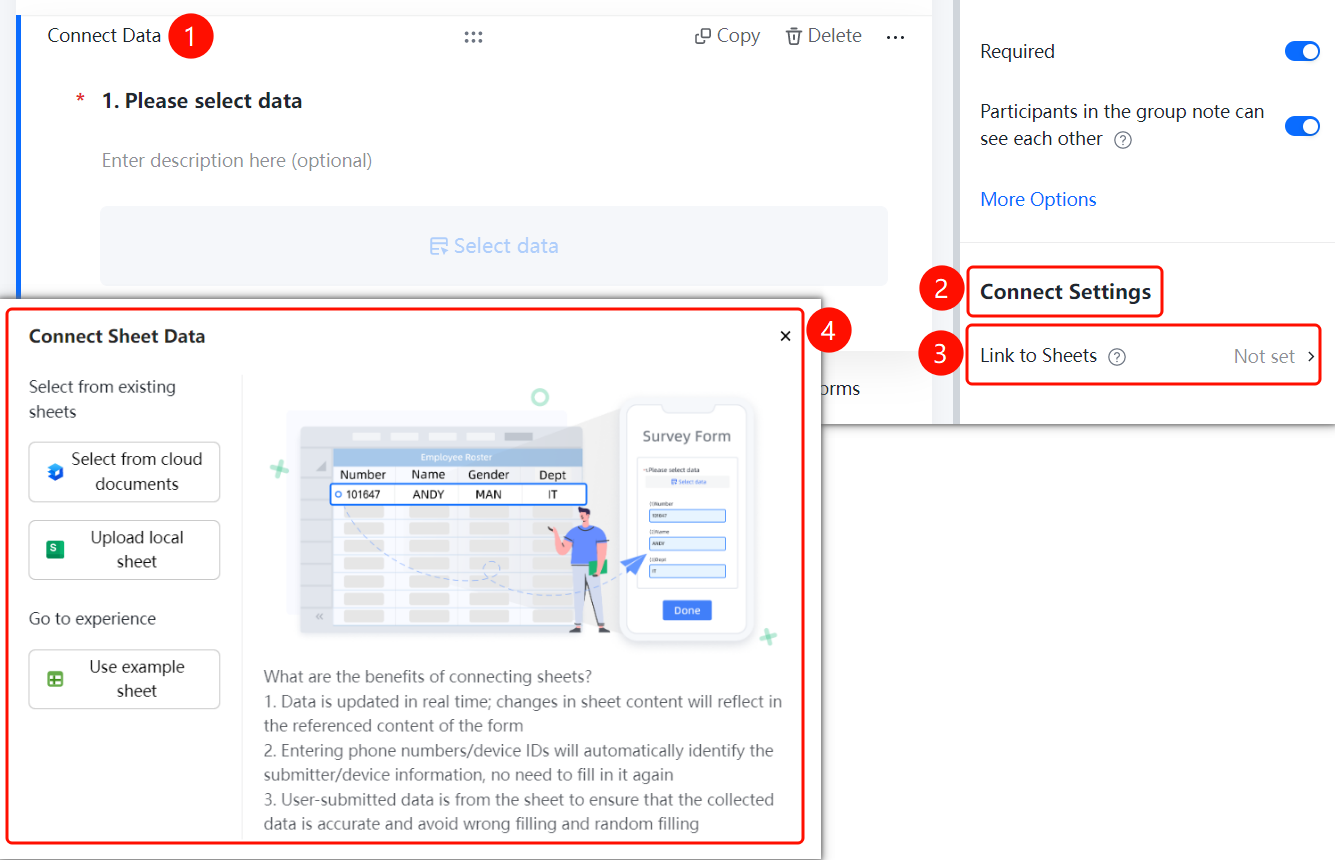Screen dimensions: 1335x860
Task: Click the 'Go to experience' label
Action: coord(92,619)
